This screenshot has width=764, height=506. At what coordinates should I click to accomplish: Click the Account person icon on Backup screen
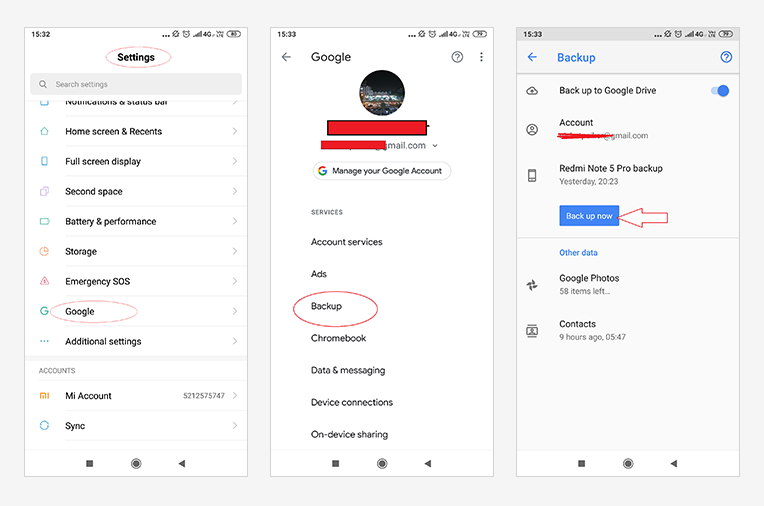(532, 129)
